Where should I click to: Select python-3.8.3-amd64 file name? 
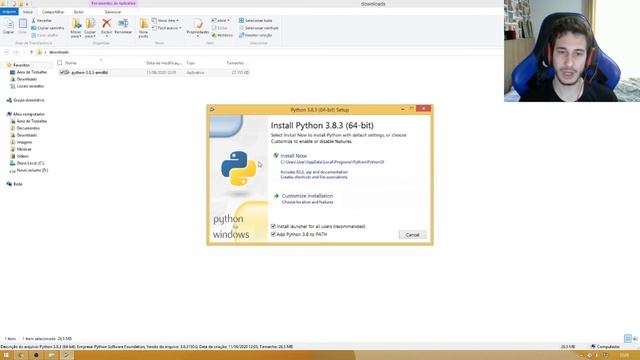click(89, 72)
